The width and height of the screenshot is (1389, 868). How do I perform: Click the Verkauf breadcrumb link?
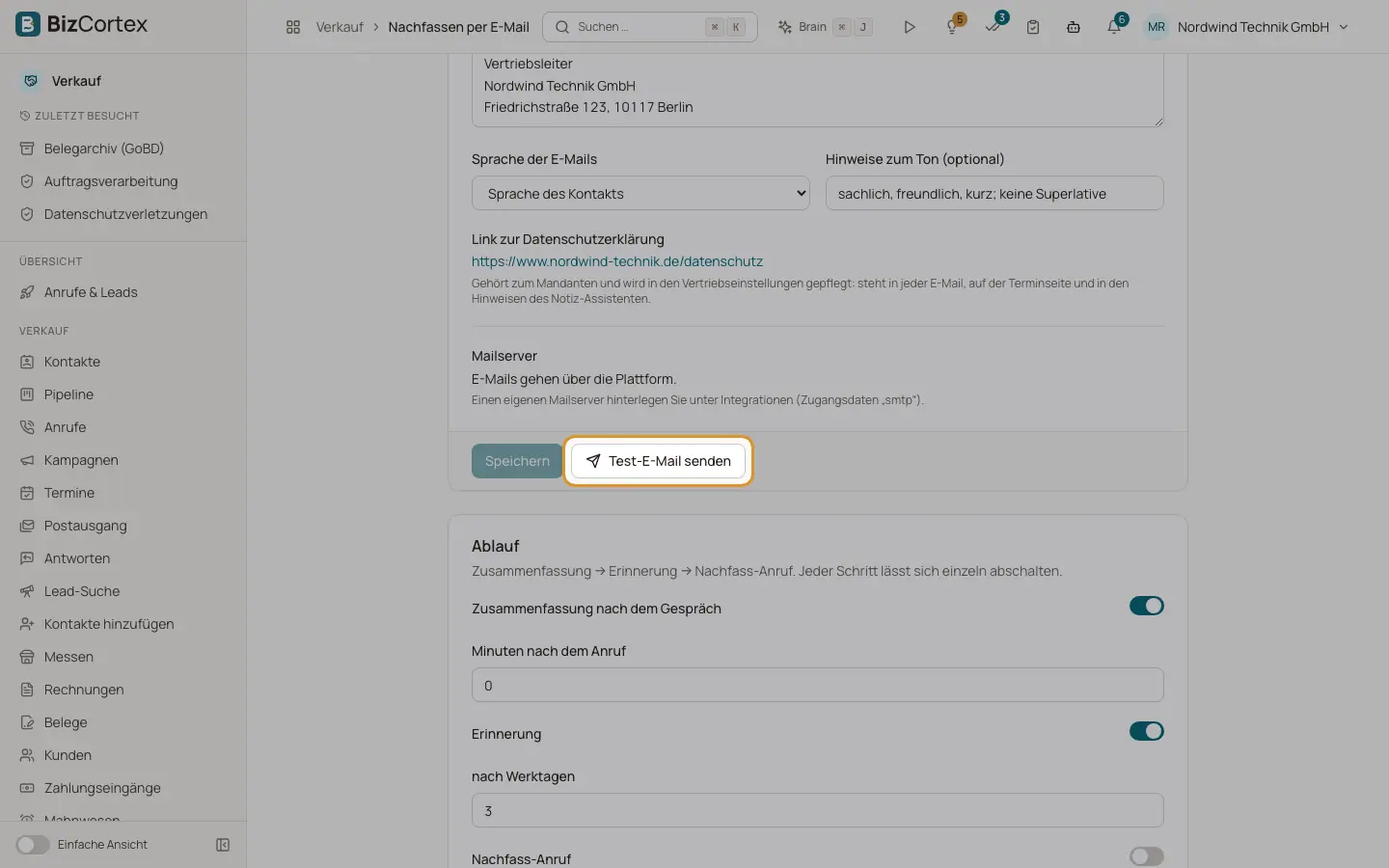[x=340, y=27]
